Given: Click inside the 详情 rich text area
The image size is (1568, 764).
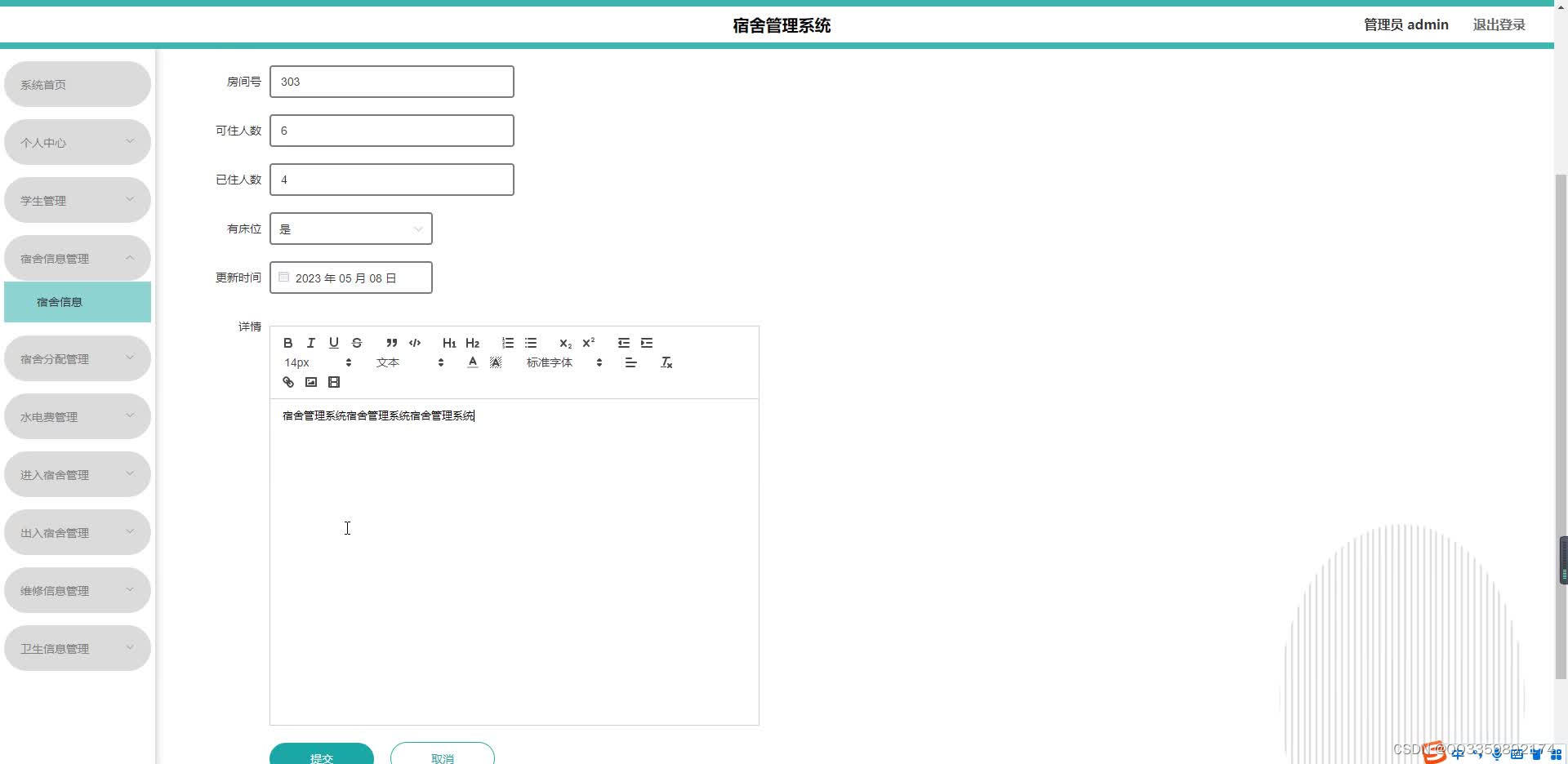Looking at the screenshot, I should click(514, 562).
